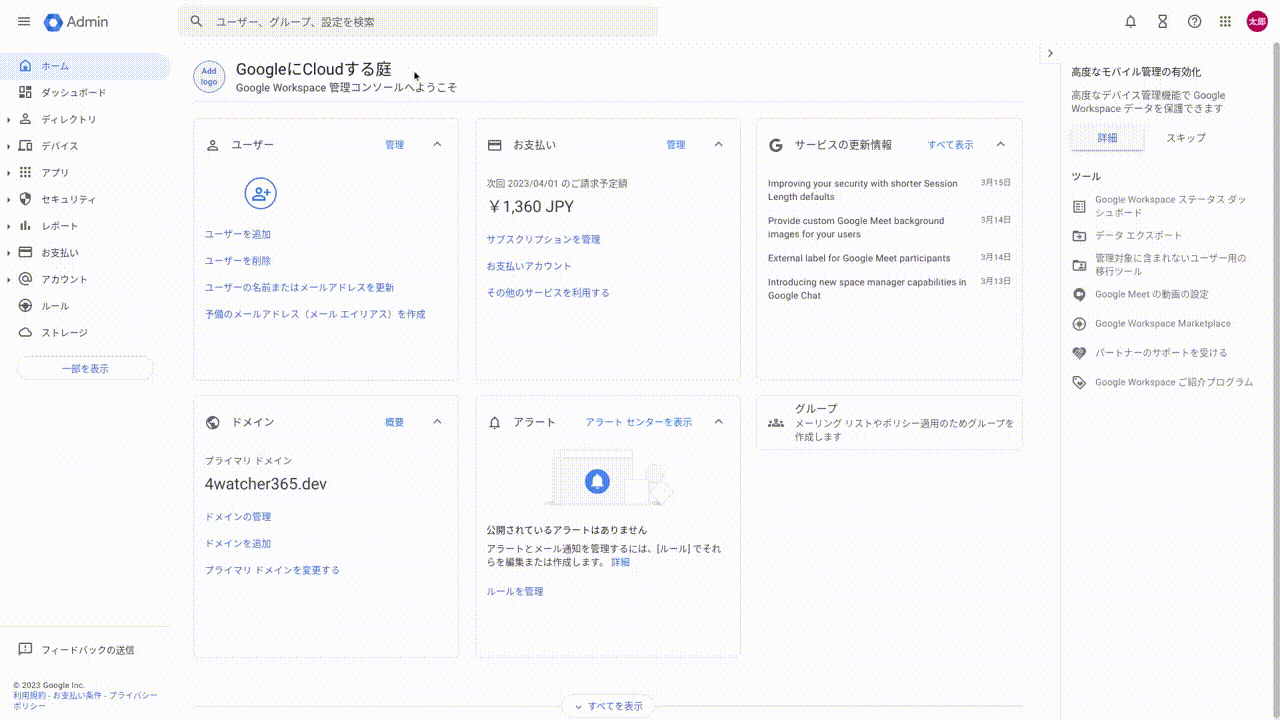Click the ルールを管理 link
The width and height of the screenshot is (1280, 720).
515,592
